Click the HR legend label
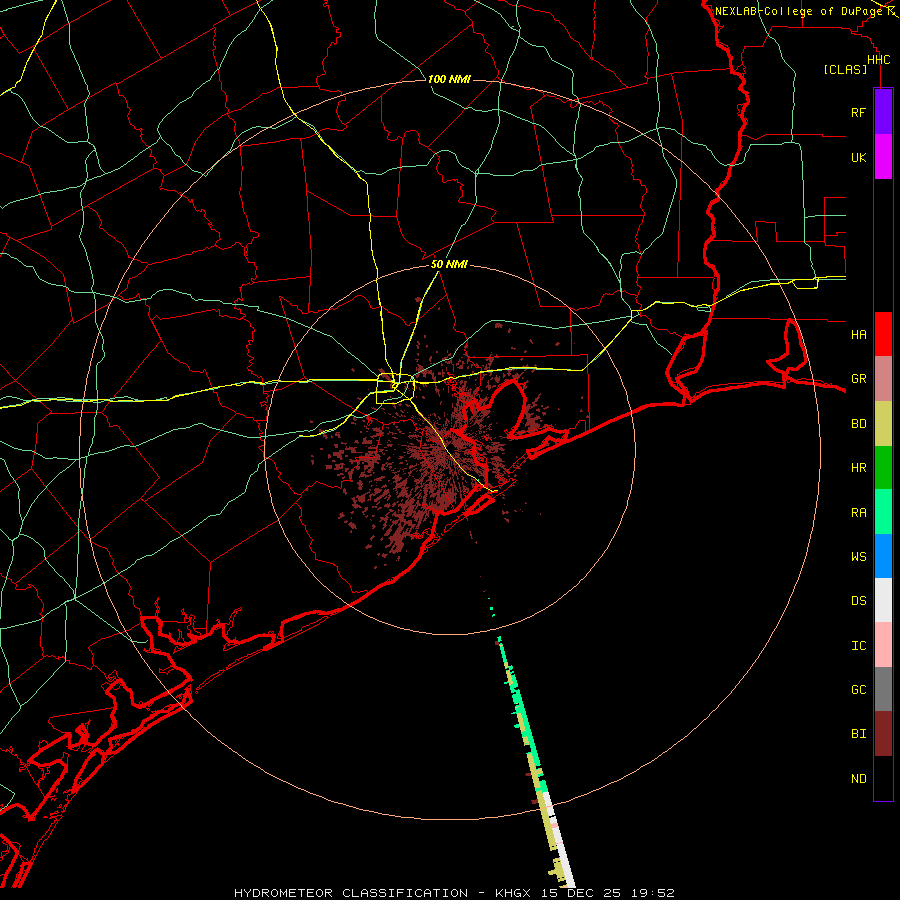The width and height of the screenshot is (900, 900). pyautogui.click(x=858, y=468)
